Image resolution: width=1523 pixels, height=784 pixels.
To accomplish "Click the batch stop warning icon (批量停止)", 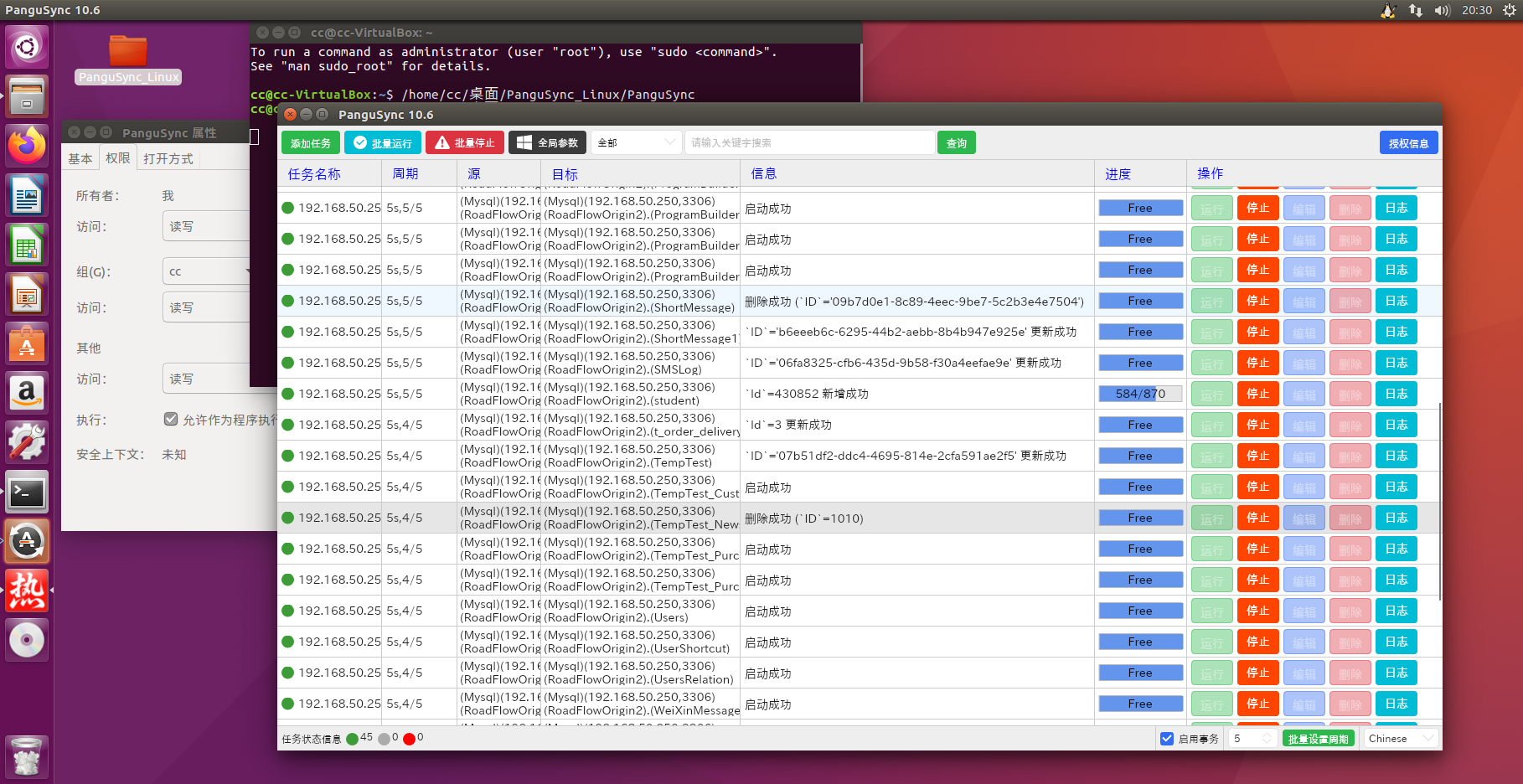I will 442,142.
